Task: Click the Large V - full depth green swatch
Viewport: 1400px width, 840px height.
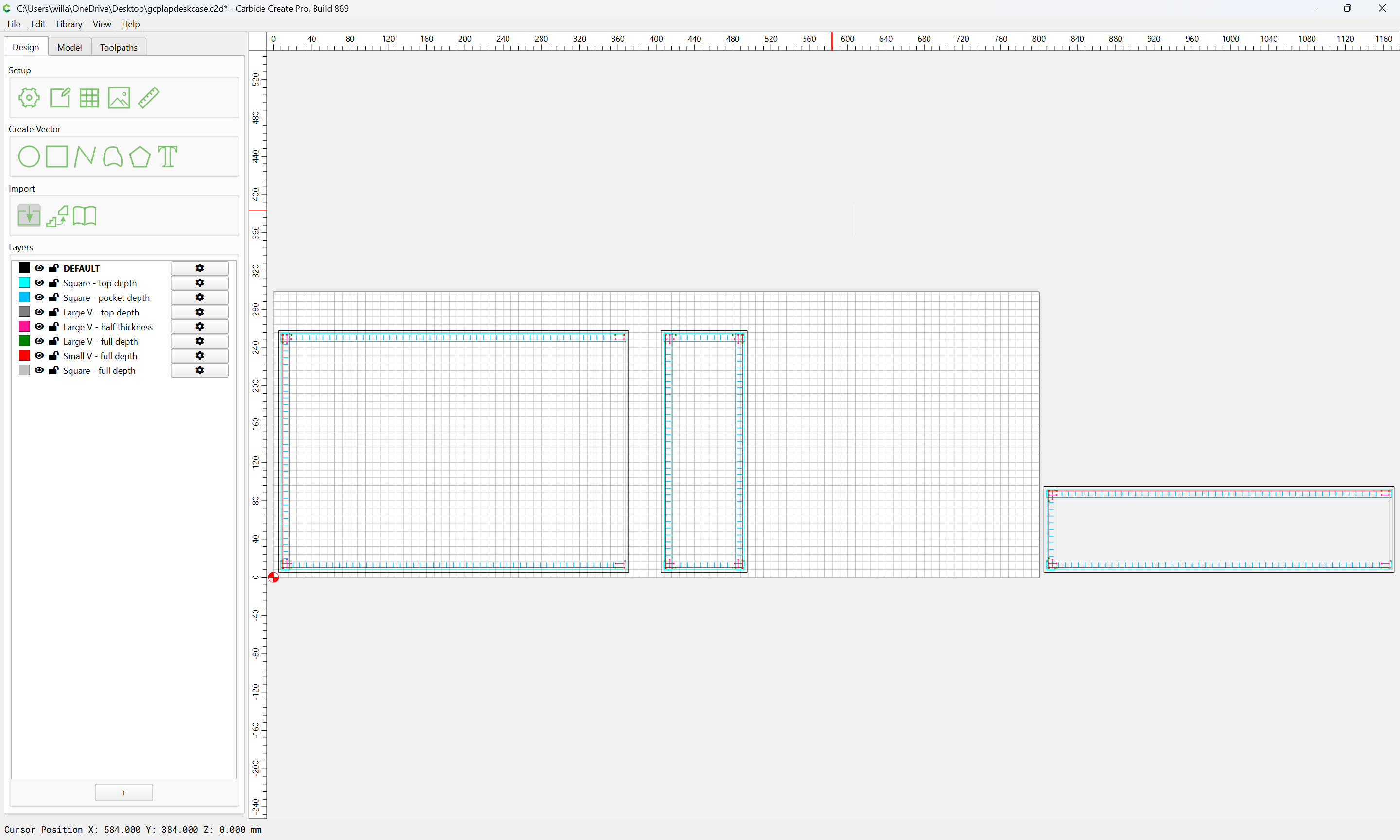Action: point(24,341)
